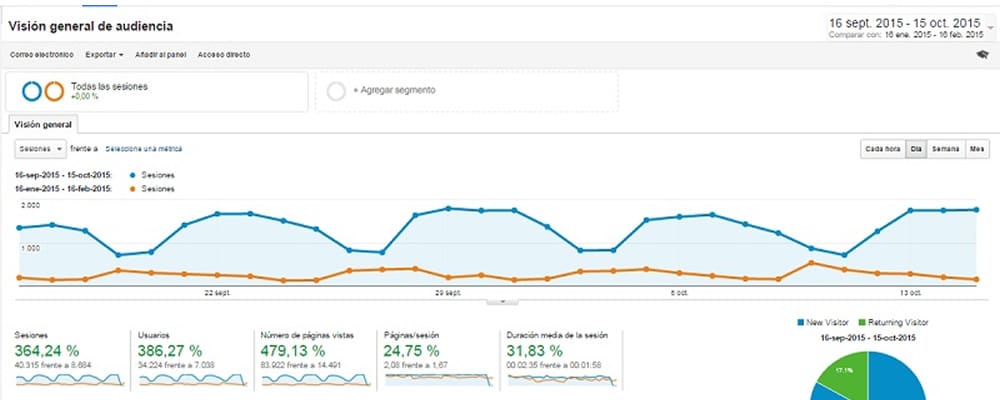The image size is (1000, 400).
Task: Click the 1.000 y-axis label
Action: tap(31, 248)
